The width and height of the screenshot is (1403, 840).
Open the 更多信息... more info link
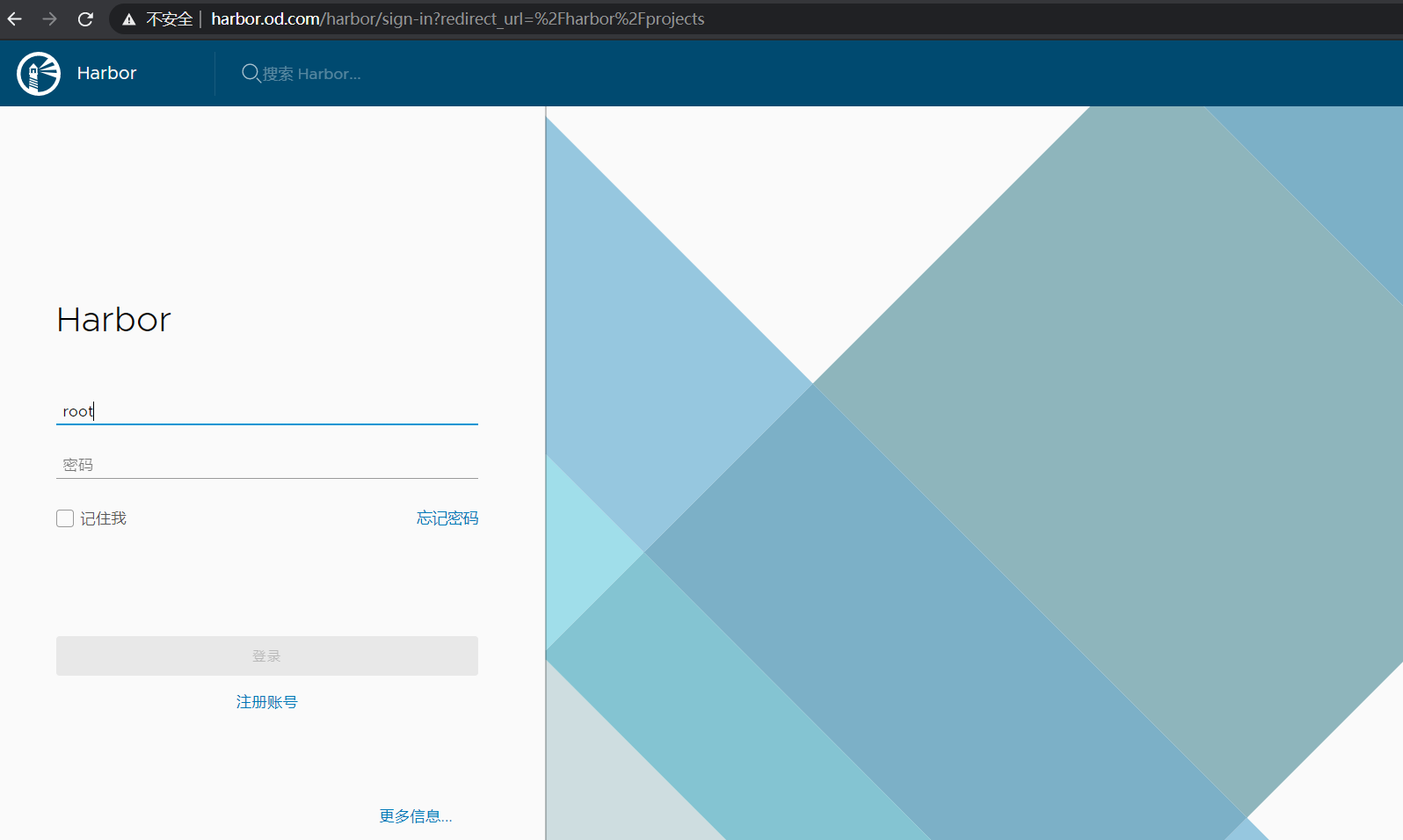point(416,816)
